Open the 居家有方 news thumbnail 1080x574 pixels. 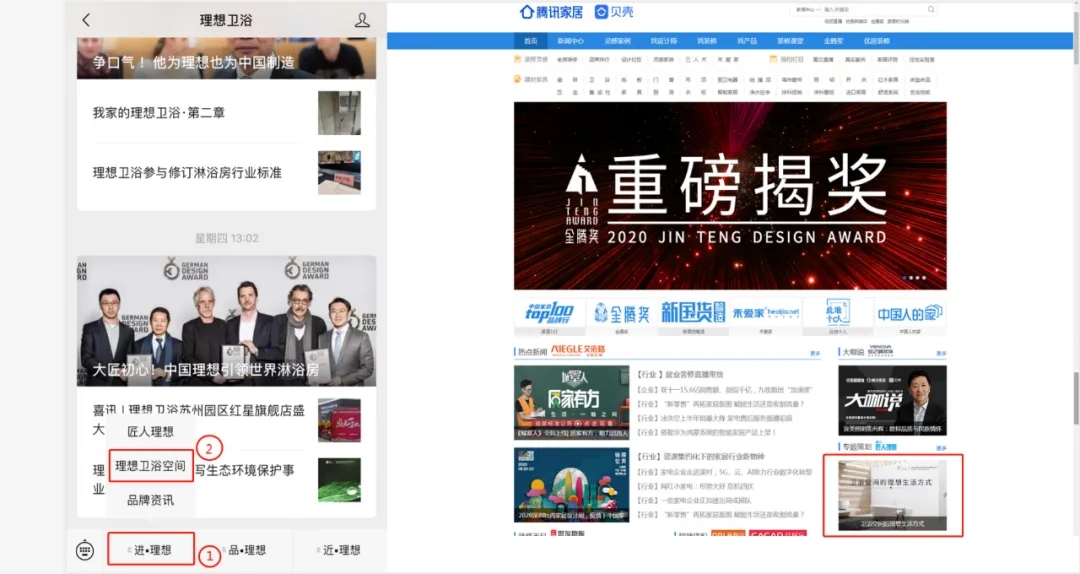tap(572, 402)
